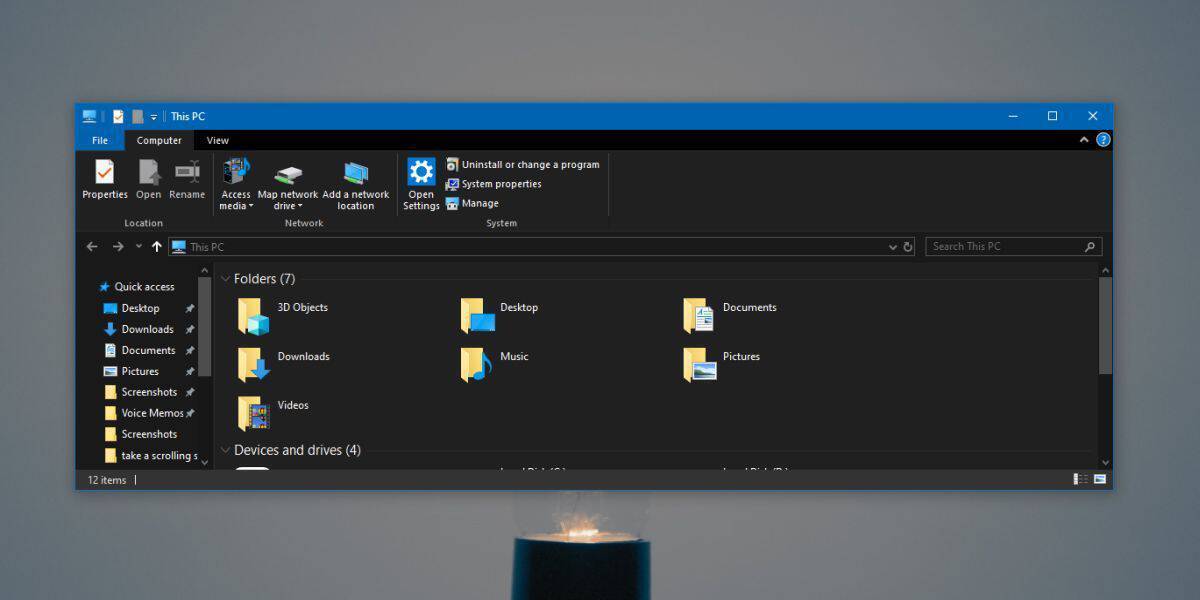The height and width of the screenshot is (600, 1200).
Task: Collapse the Devices and drives group
Action: point(225,451)
